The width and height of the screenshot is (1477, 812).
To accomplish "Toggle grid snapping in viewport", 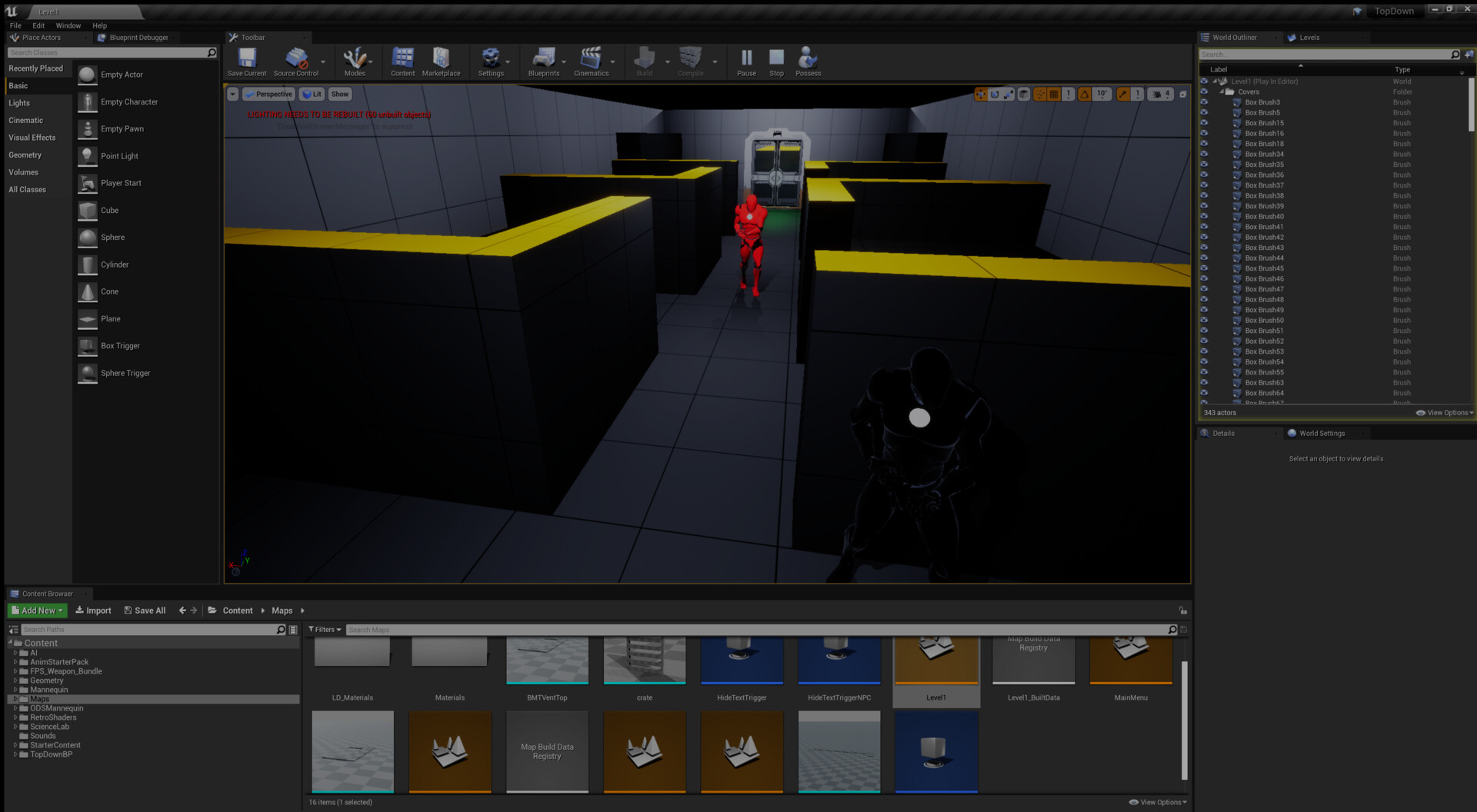I will click(x=1054, y=94).
